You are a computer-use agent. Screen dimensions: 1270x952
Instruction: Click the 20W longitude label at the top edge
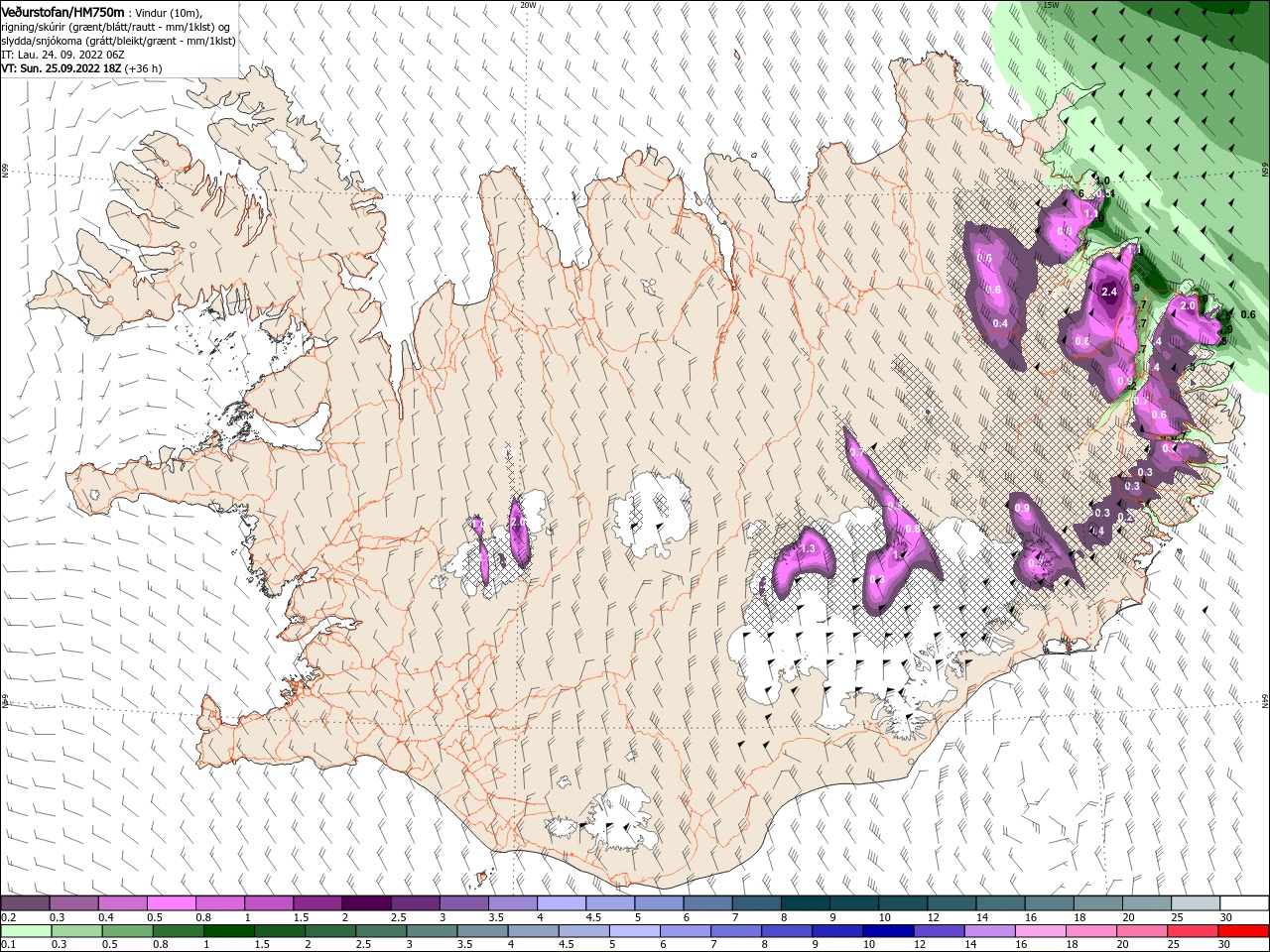(x=528, y=5)
